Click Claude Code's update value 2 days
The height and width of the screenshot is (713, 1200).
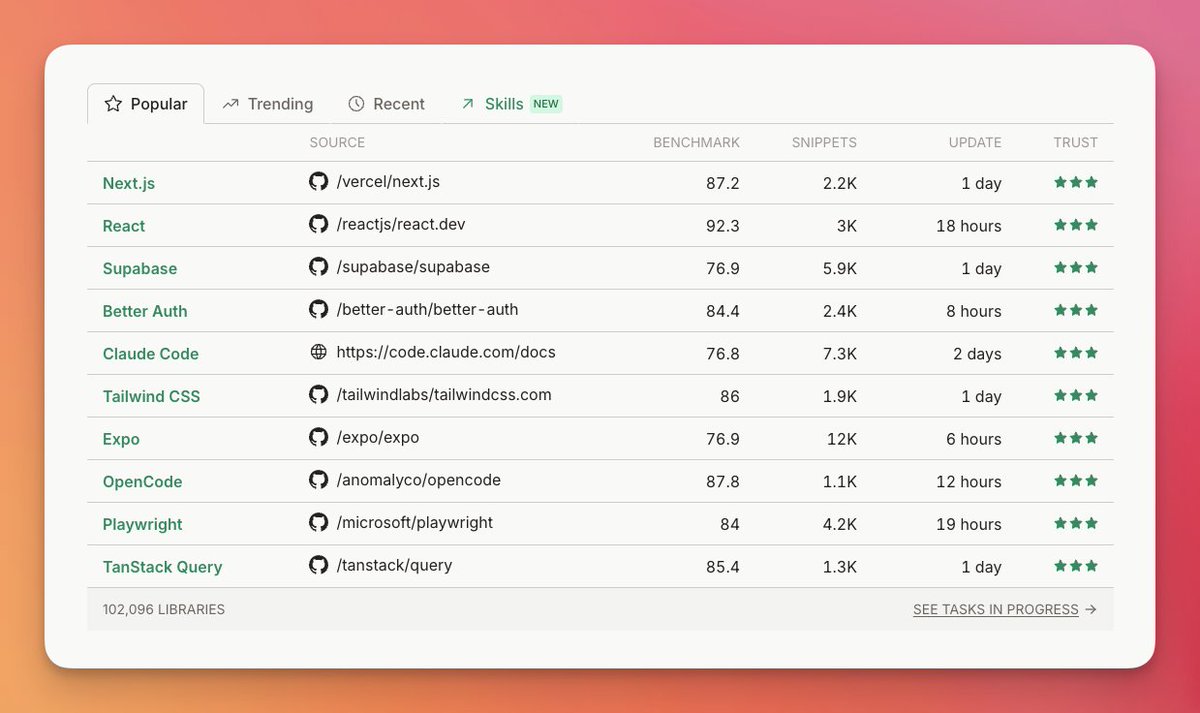(x=978, y=354)
